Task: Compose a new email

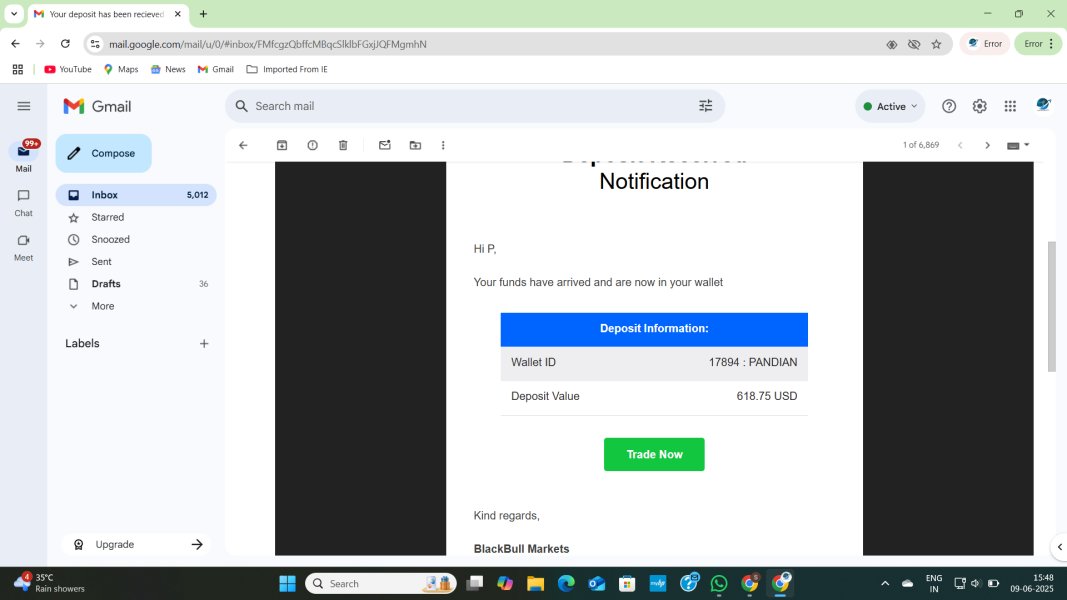Action: click(x=103, y=153)
